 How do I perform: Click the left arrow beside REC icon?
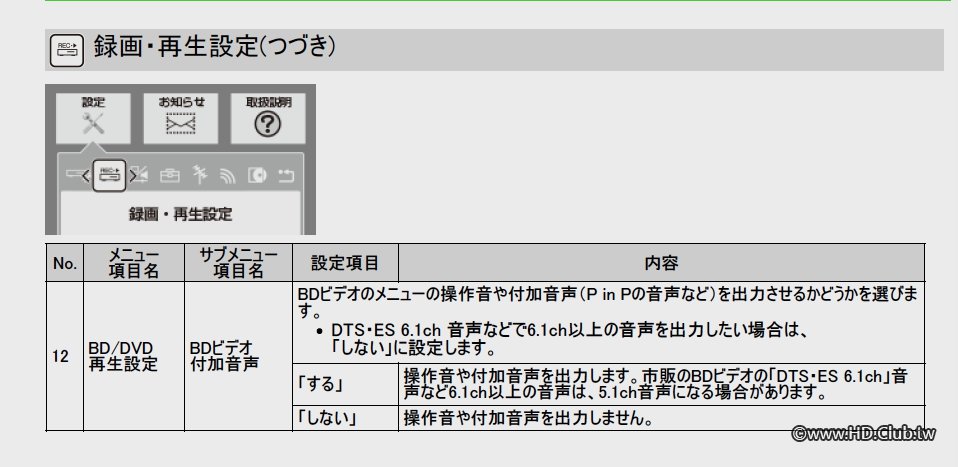(86, 177)
